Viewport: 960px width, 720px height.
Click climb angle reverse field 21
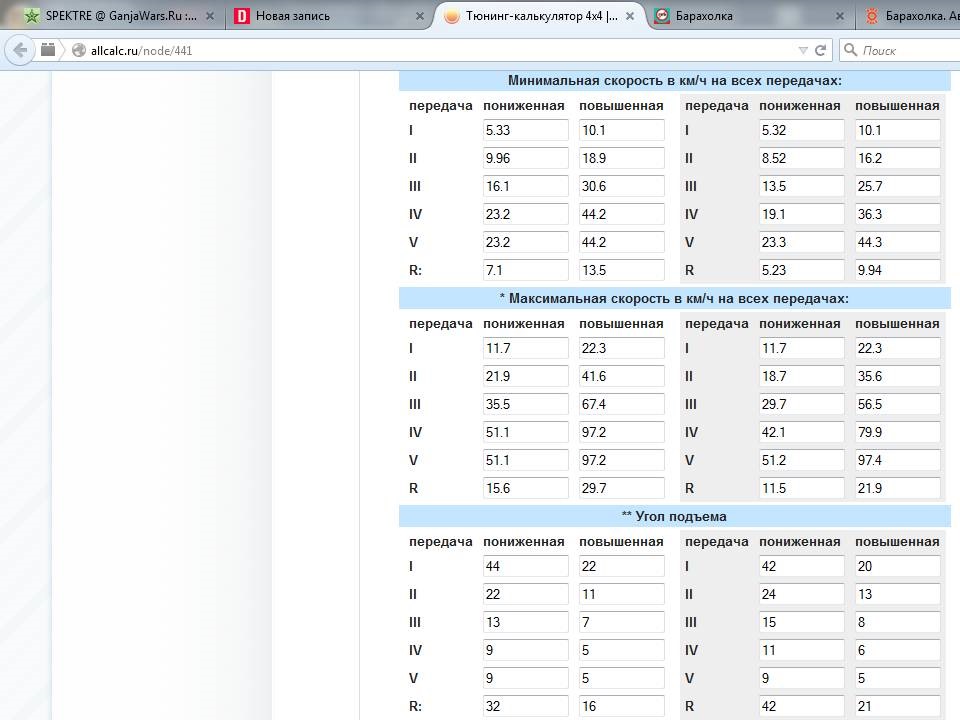click(898, 706)
